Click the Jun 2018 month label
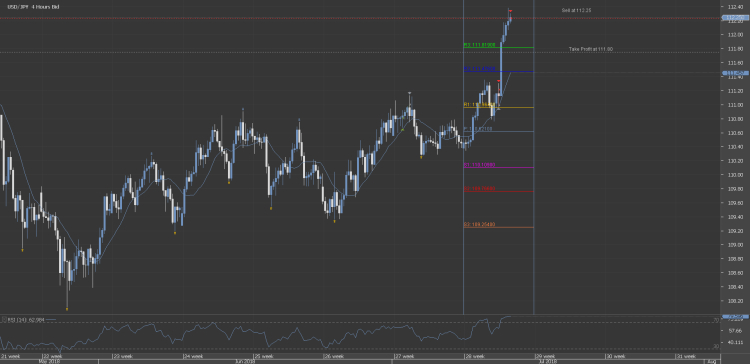 click(244, 362)
